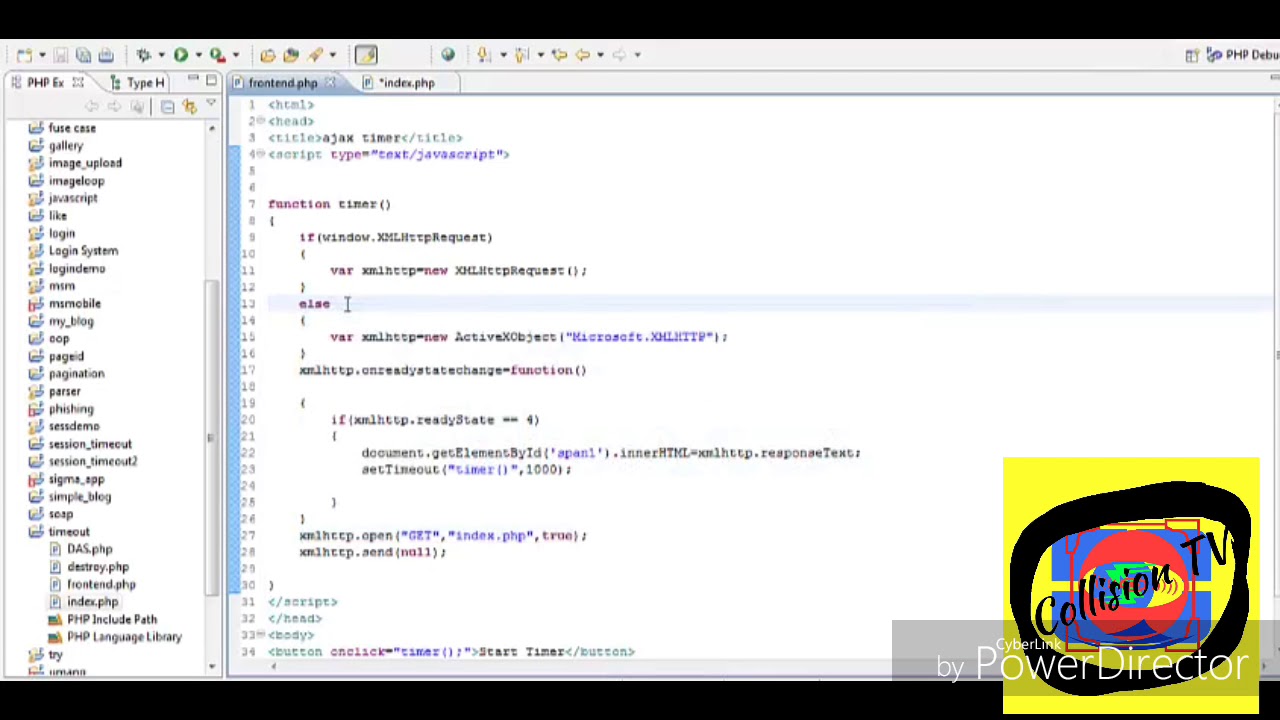The height and width of the screenshot is (720, 1280).
Task: Click the Debug bug icon
Action: (x=144, y=55)
